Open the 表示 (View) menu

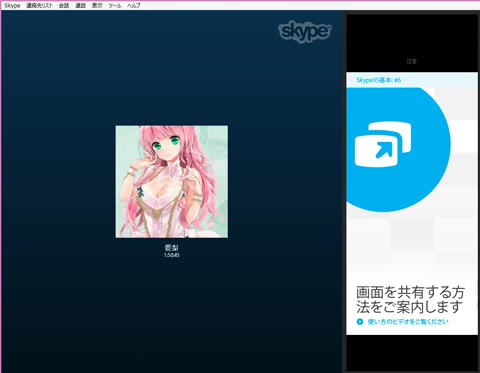[x=97, y=6]
